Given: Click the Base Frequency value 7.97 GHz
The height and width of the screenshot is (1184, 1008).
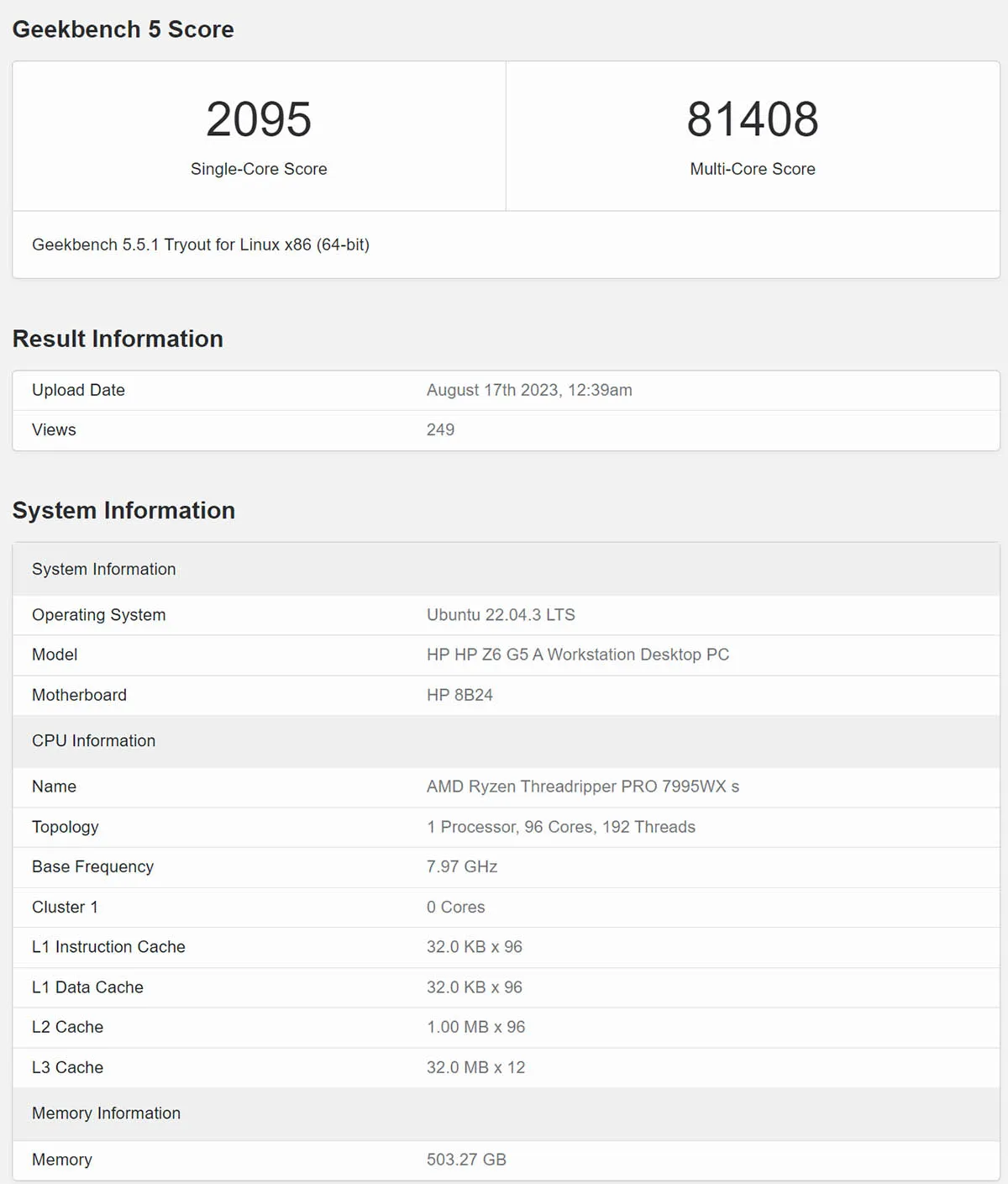Looking at the screenshot, I should 462,866.
